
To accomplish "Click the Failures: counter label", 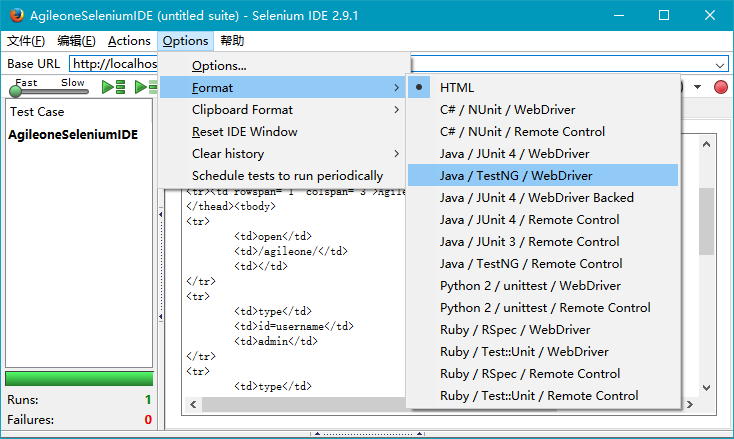I will click(x=30, y=420).
